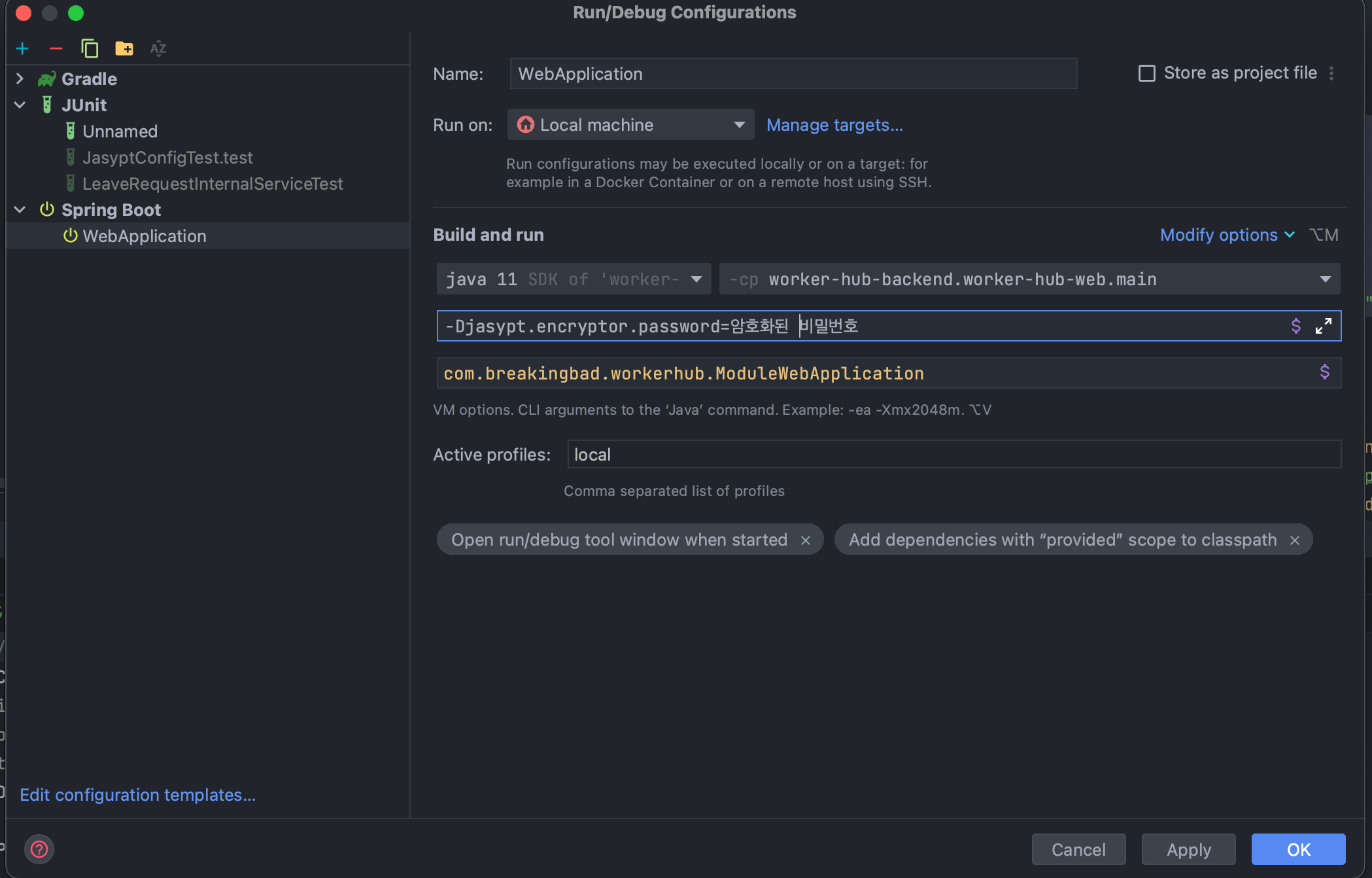The image size is (1372, 878).
Task: Click the help question mark icon
Action: (39, 849)
